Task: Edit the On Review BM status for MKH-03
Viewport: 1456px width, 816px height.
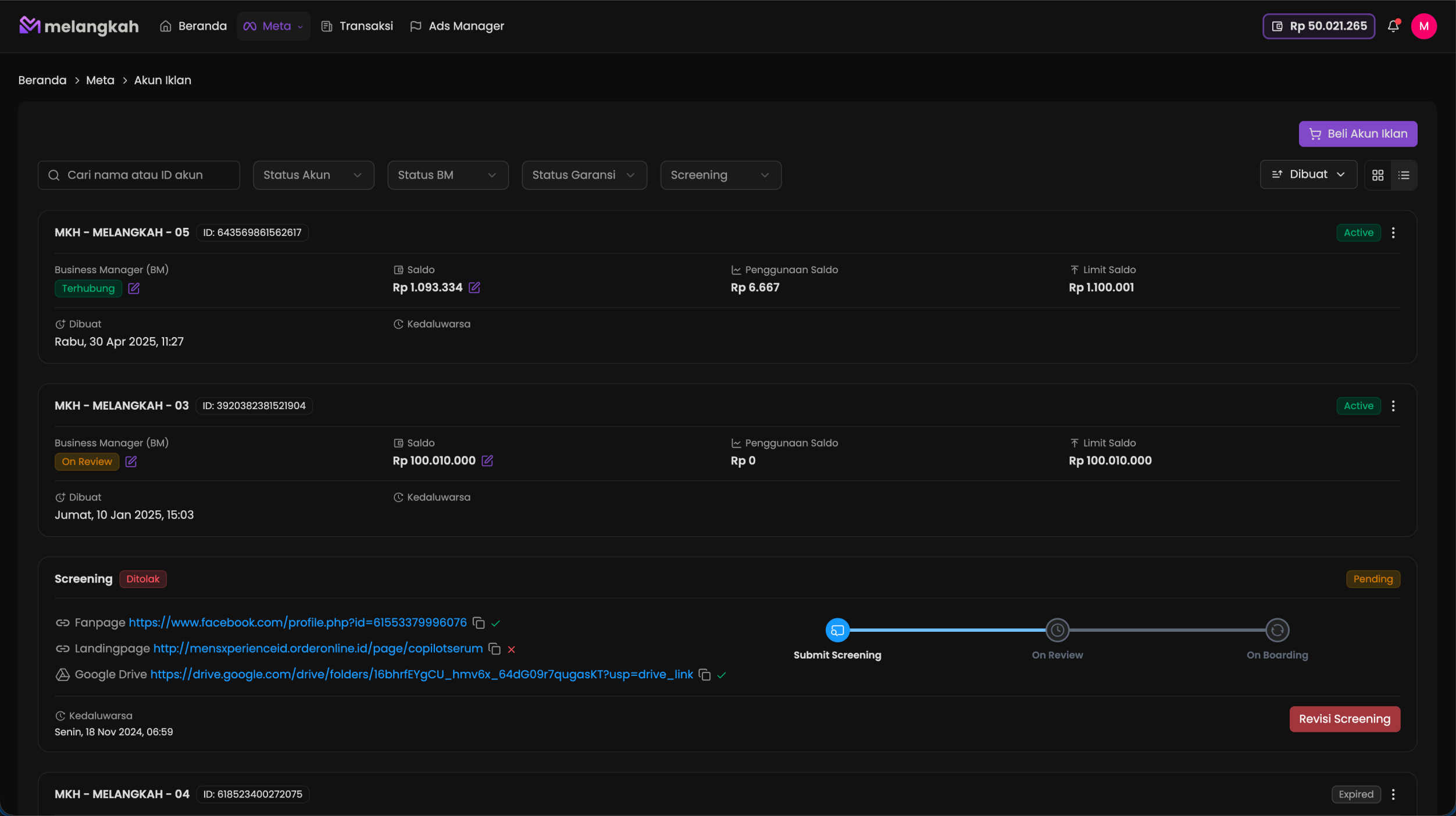Action: [x=131, y=461]
